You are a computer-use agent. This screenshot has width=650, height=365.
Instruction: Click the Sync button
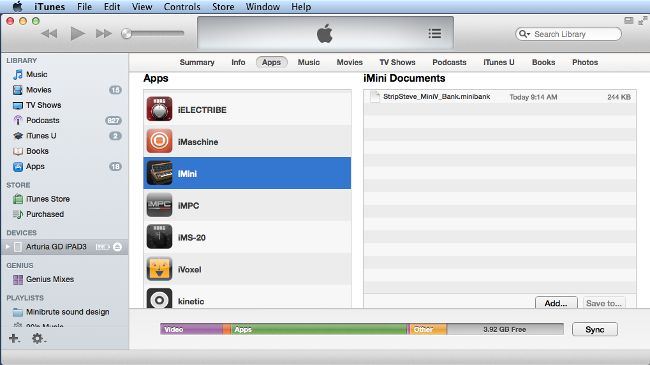click(x=595, y=329)
